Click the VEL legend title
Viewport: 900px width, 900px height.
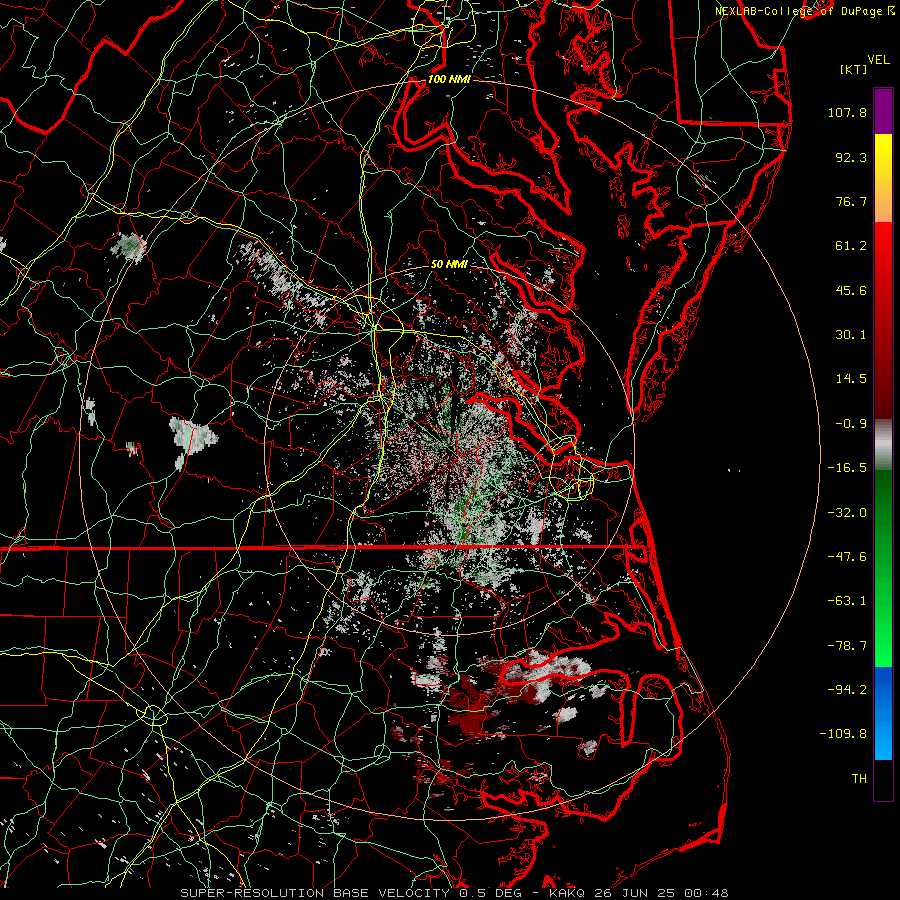[x=878, y=60]
